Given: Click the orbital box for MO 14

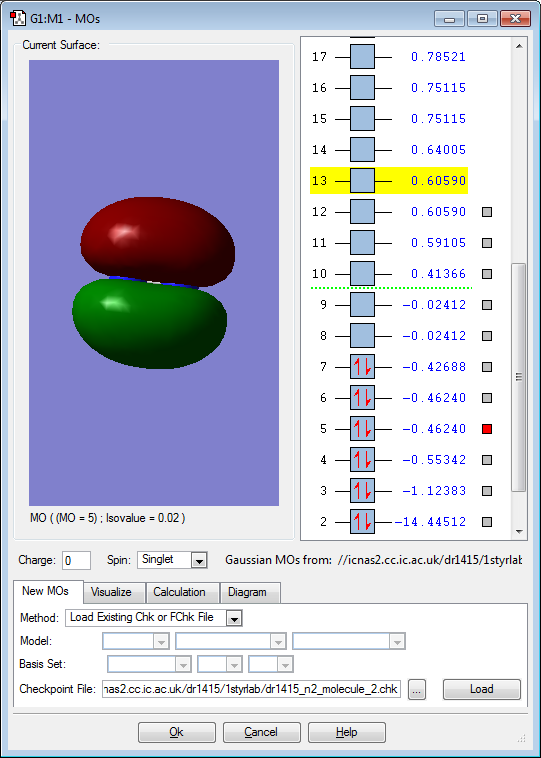Looking at the screenshot, I should (362, 150).
